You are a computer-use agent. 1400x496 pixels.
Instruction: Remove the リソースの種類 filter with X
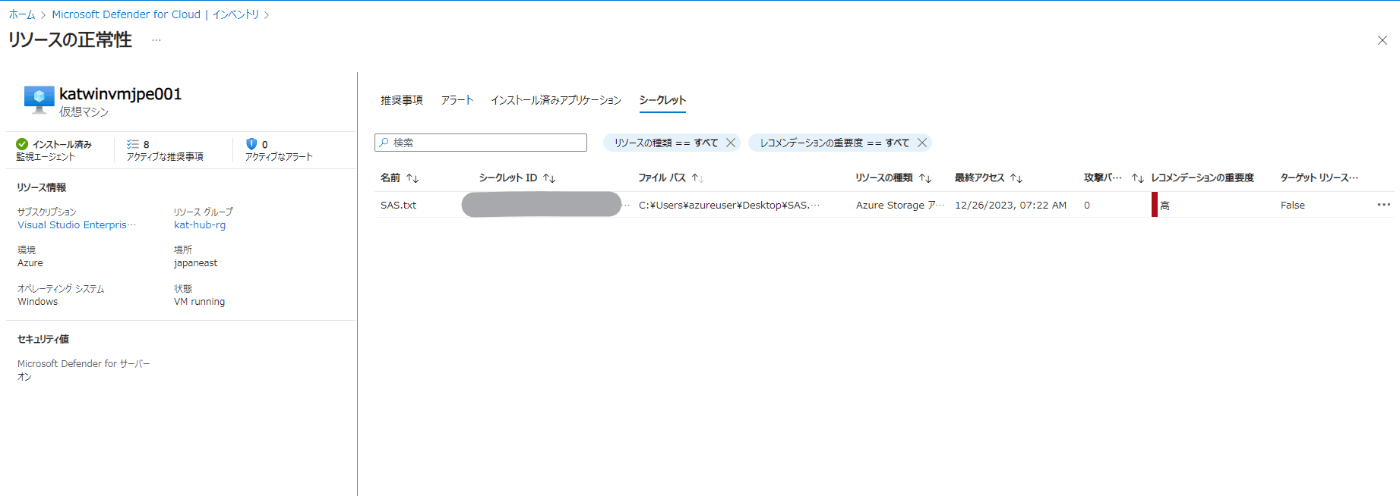pos(730,143)
